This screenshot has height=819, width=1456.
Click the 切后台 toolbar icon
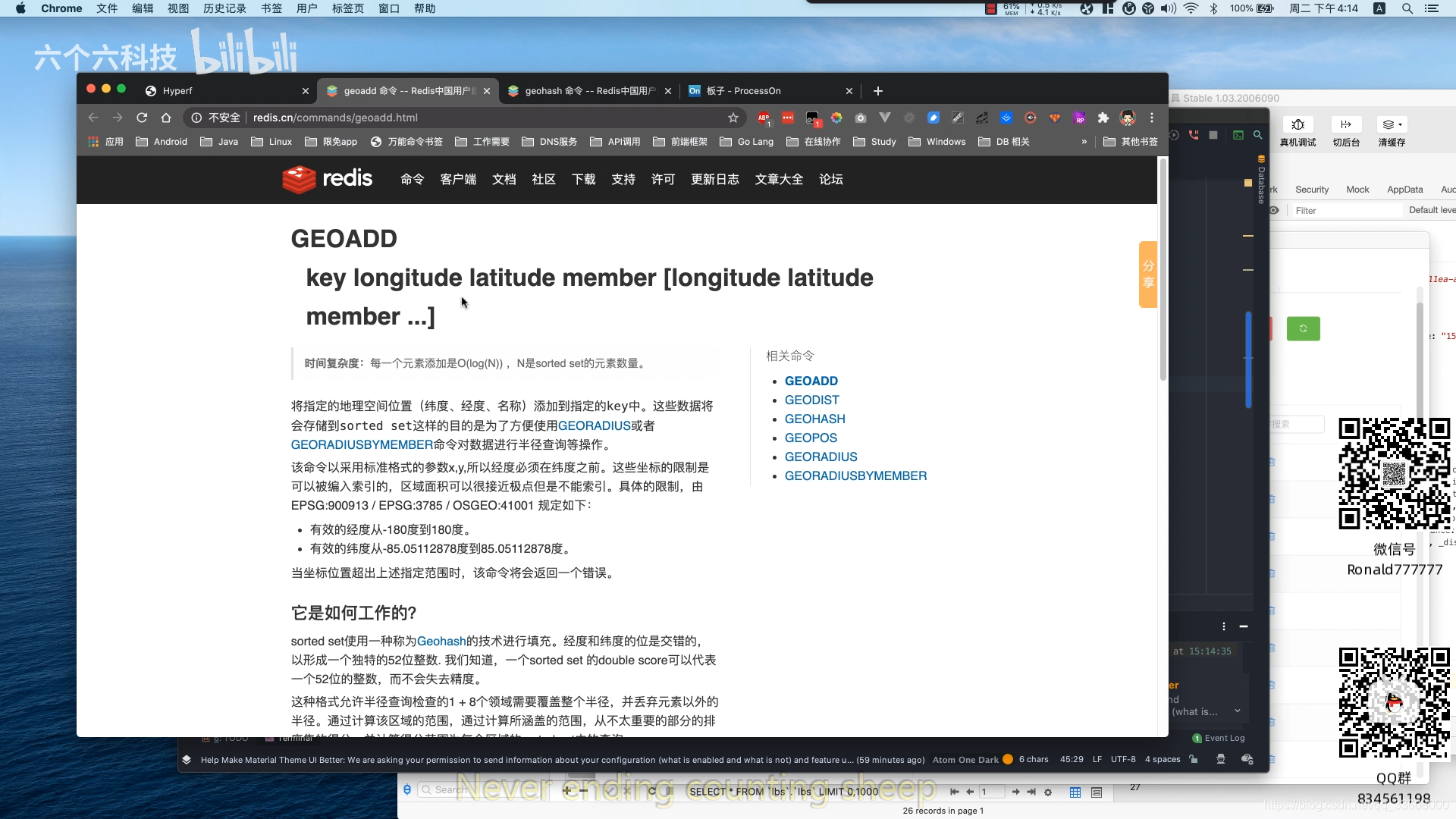tap(1347, 124)
